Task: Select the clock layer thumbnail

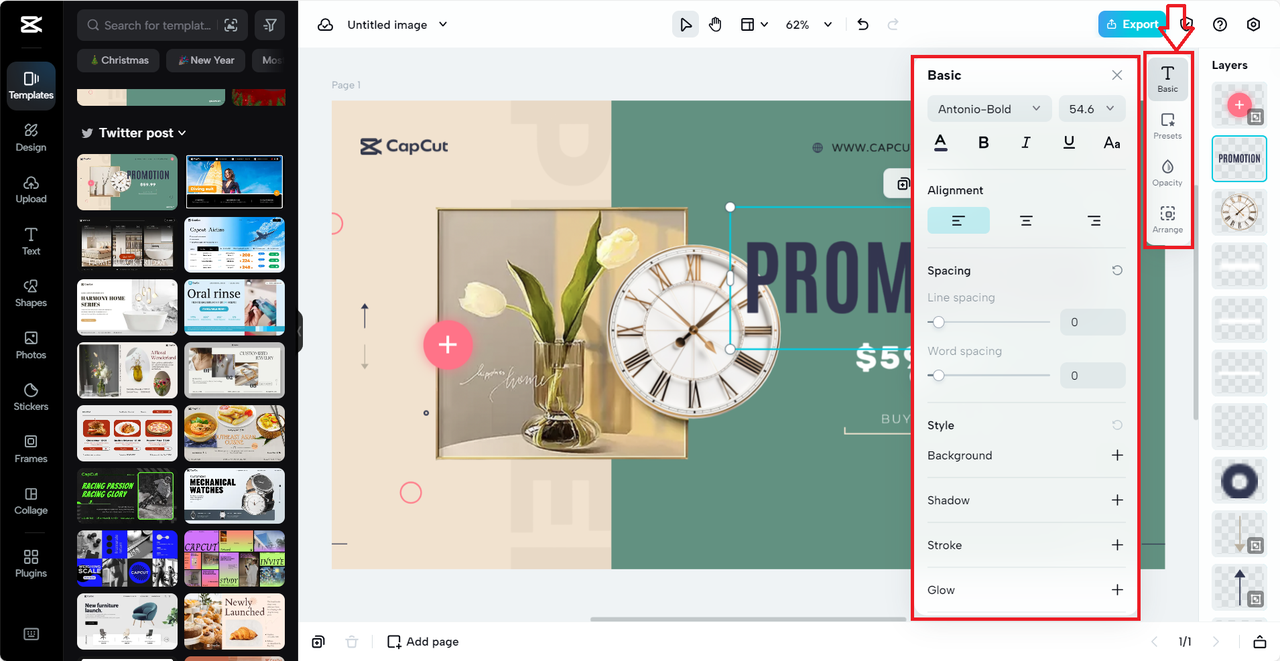Action: [1239, 212]
